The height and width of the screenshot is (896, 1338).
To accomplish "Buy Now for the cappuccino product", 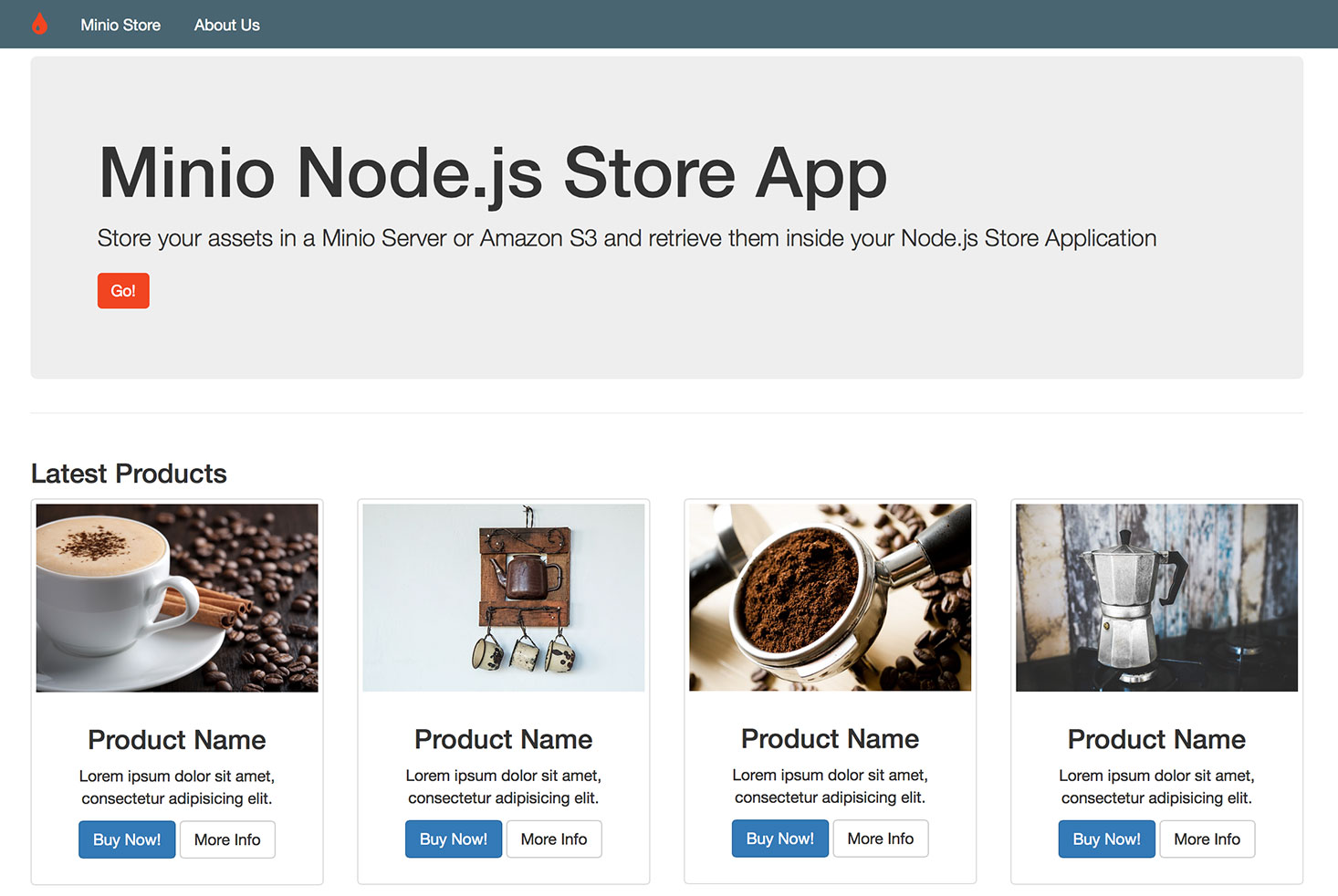I will click(127, 839).
